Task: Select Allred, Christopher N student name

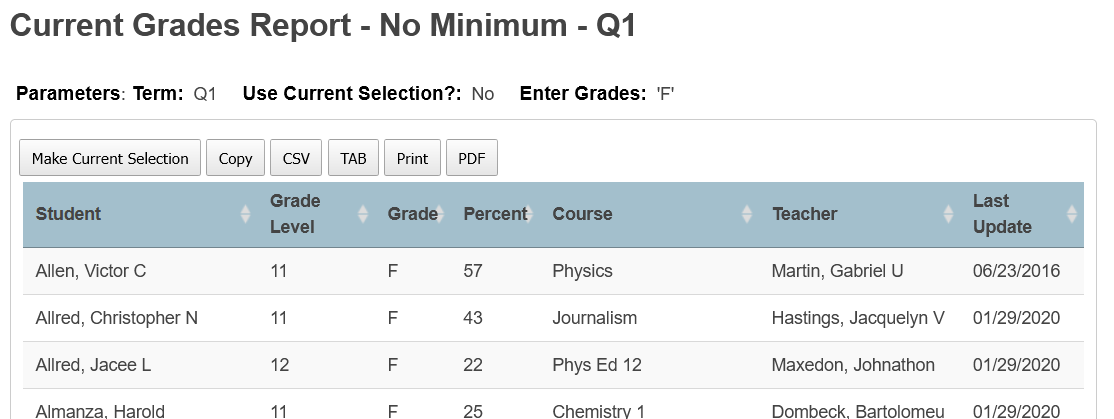Action: point(117,318)
